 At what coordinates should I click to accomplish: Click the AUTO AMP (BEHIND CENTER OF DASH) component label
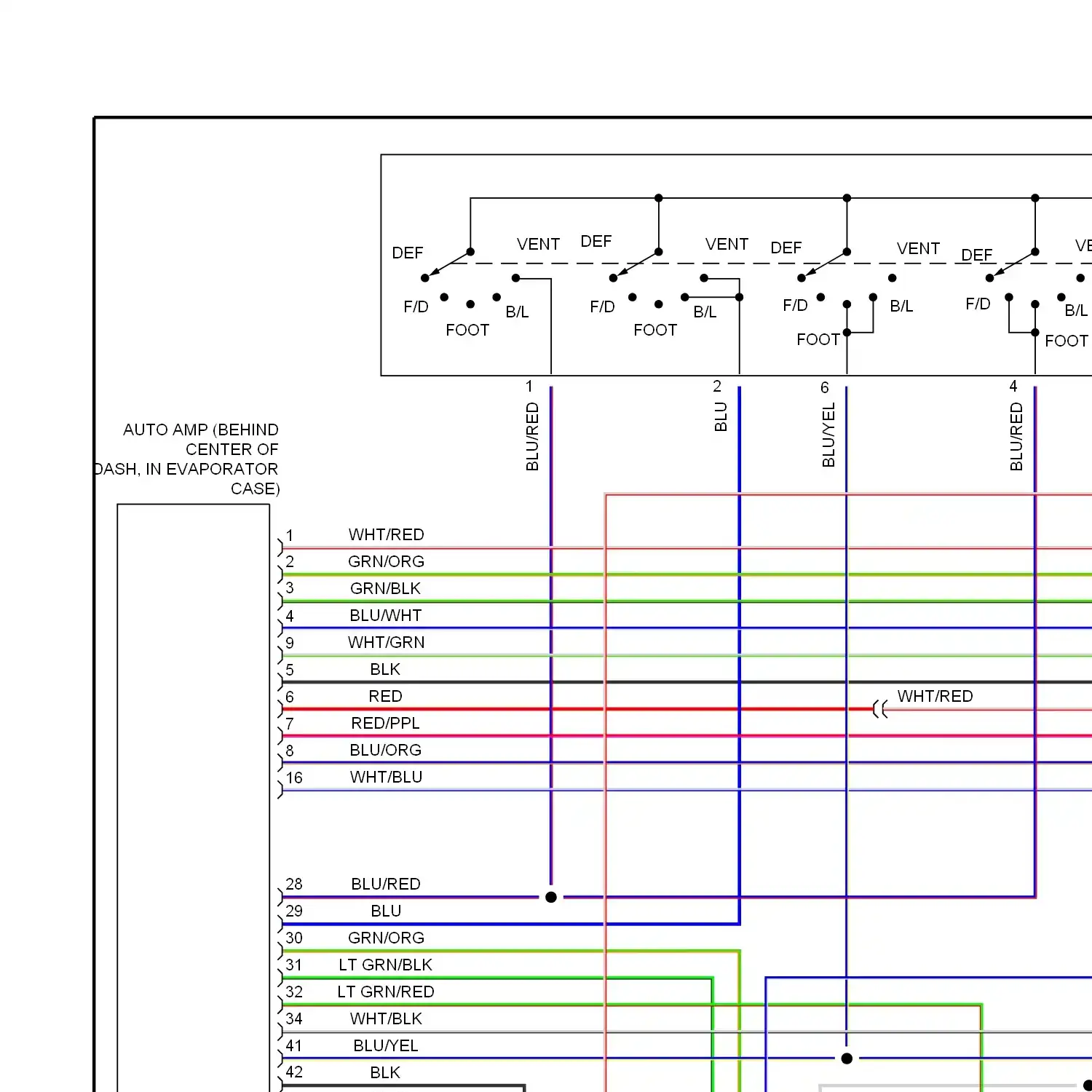[186, 459]
